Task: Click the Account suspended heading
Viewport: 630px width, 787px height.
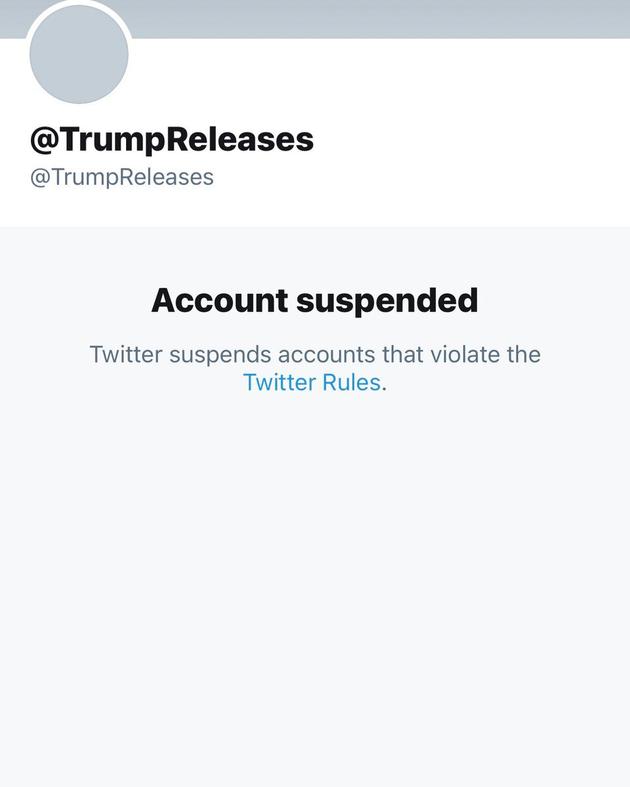Action: [x=314, y=300]
